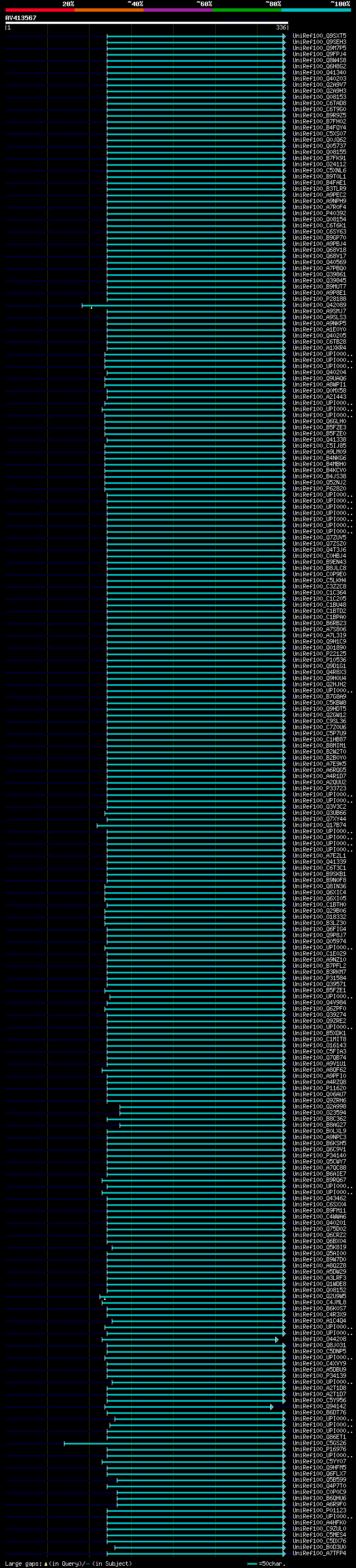Click the white query sequence bar

[147, 22]
